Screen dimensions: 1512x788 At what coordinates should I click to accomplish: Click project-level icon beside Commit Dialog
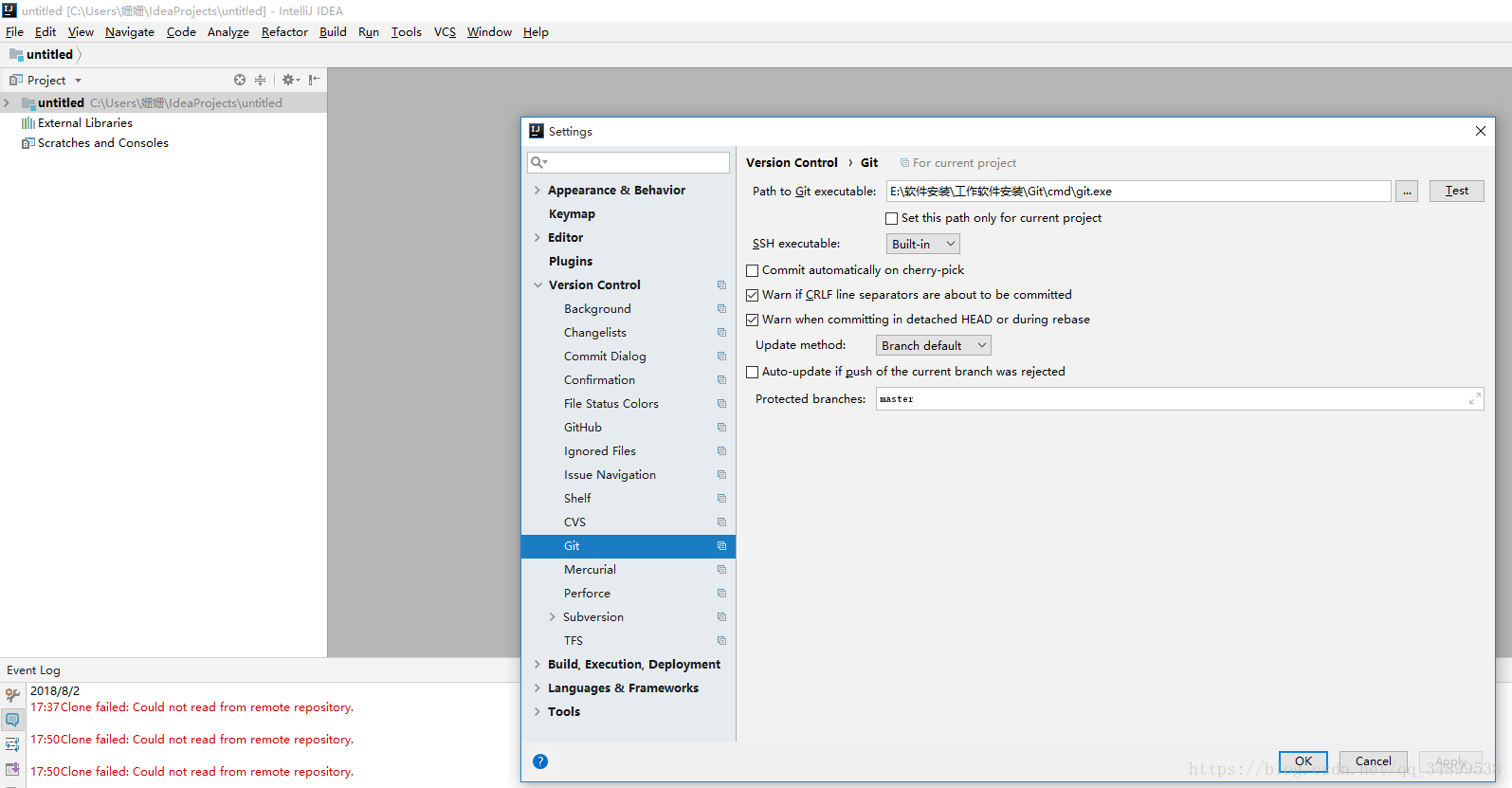tap(721, 357)
